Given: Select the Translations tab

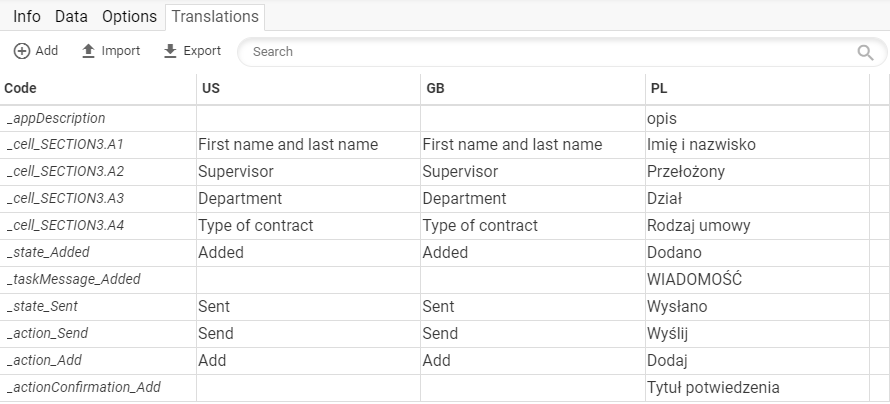Looking at the screenshot, I should pos(215,16).
